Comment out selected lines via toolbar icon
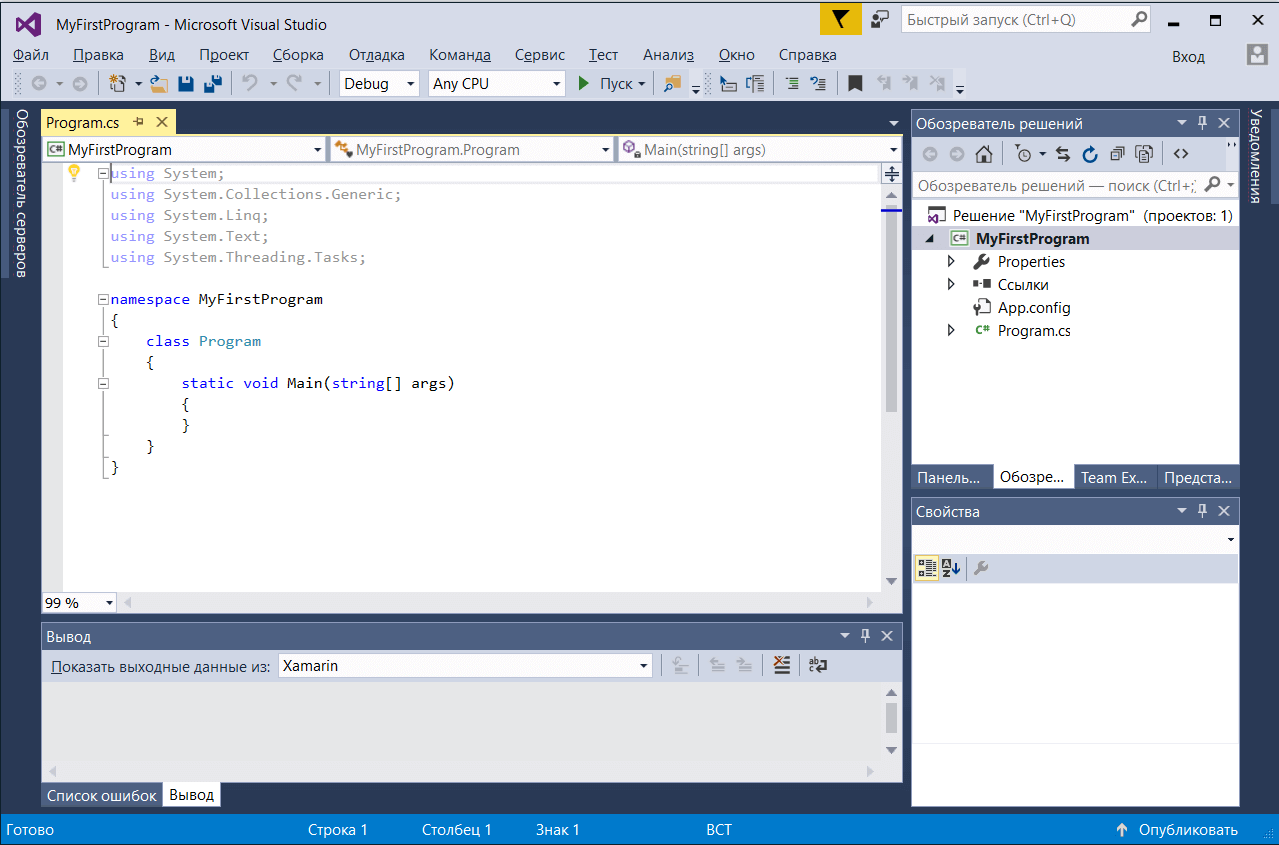 point(791,84)
